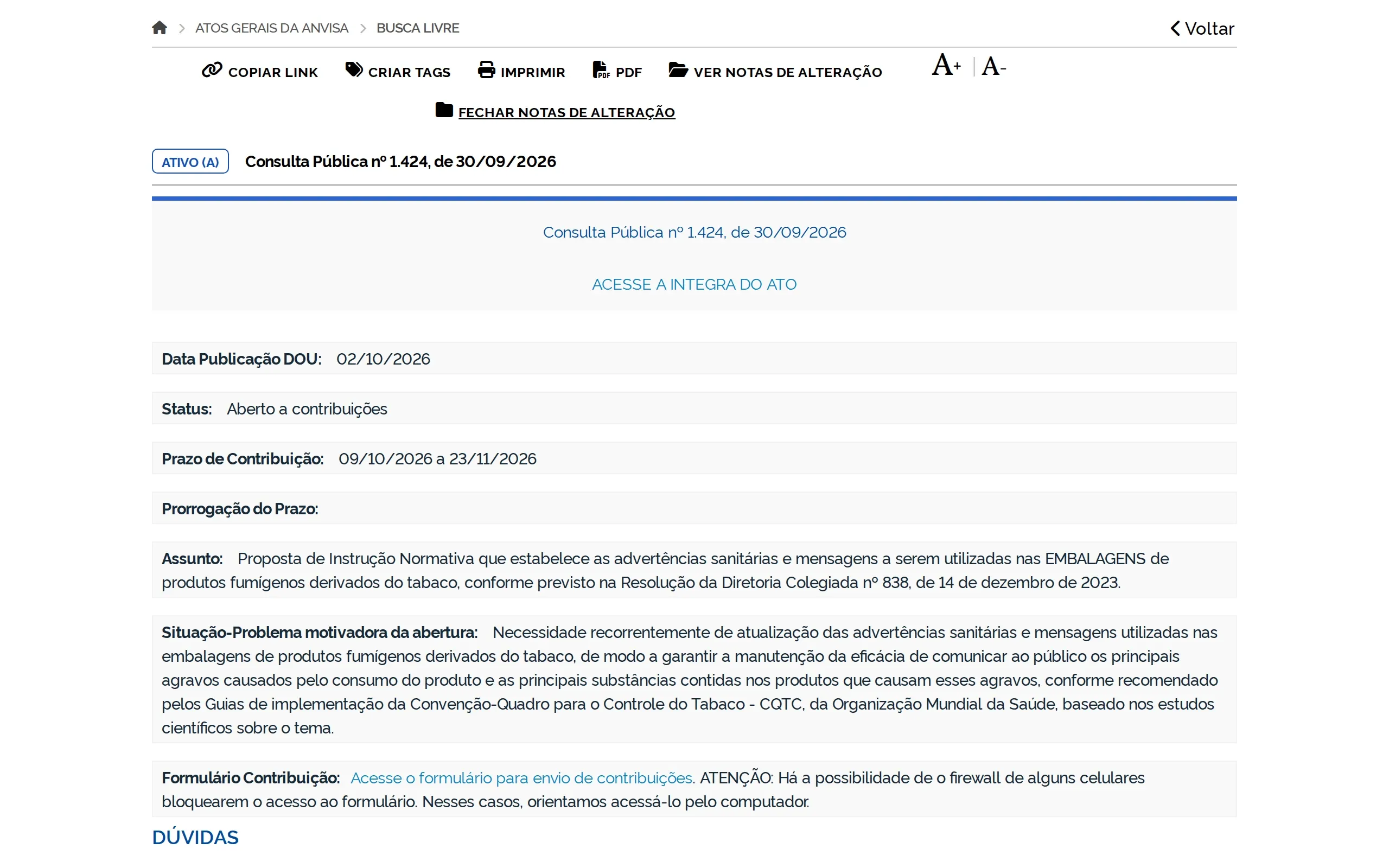The height and width of the screenshot is (868, 1389).
Task: Click the tag icon for Criar Tags
Action: (x=354, y=69)
